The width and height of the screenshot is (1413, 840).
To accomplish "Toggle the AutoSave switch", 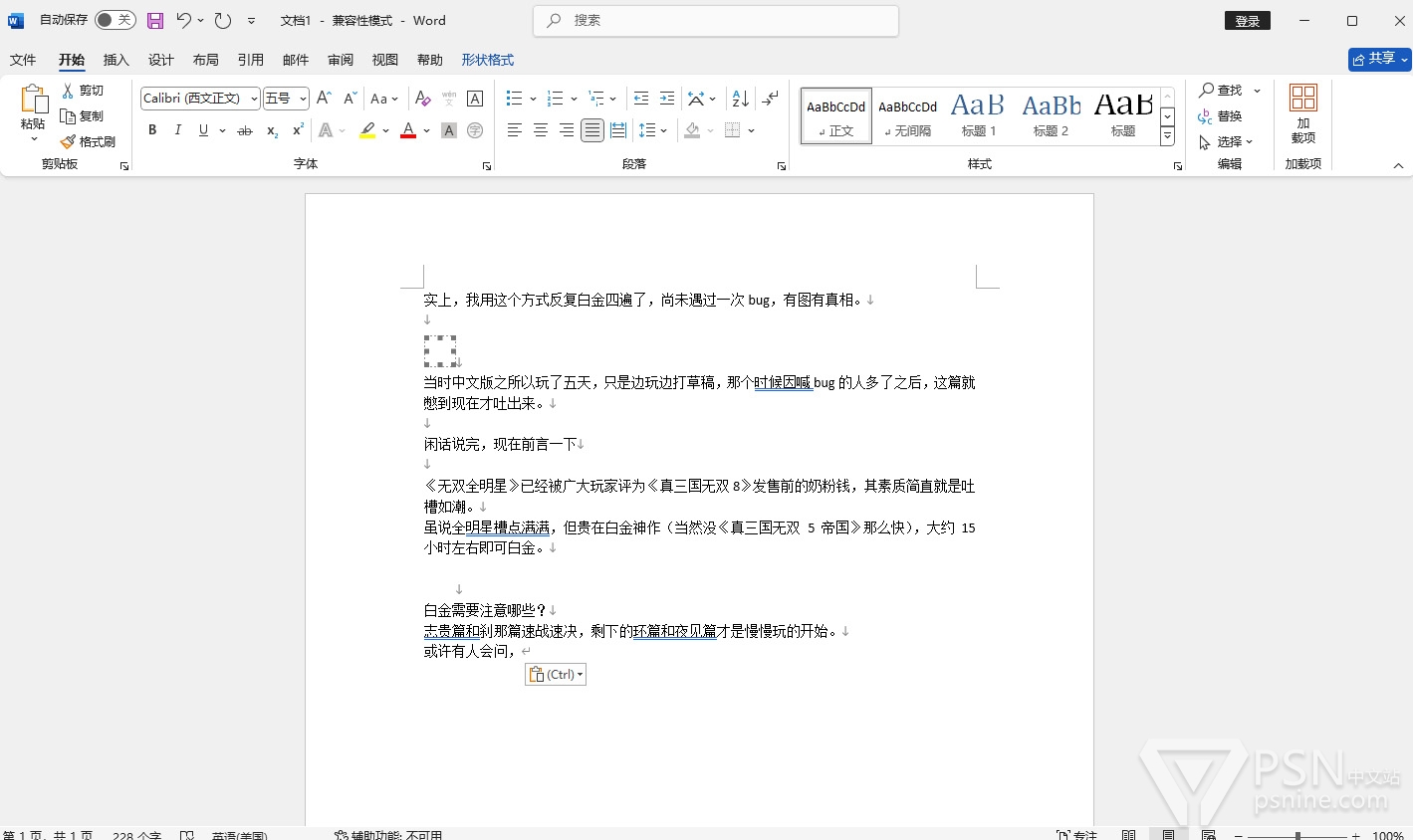I will pyautogui.click(x=116, y=20).
